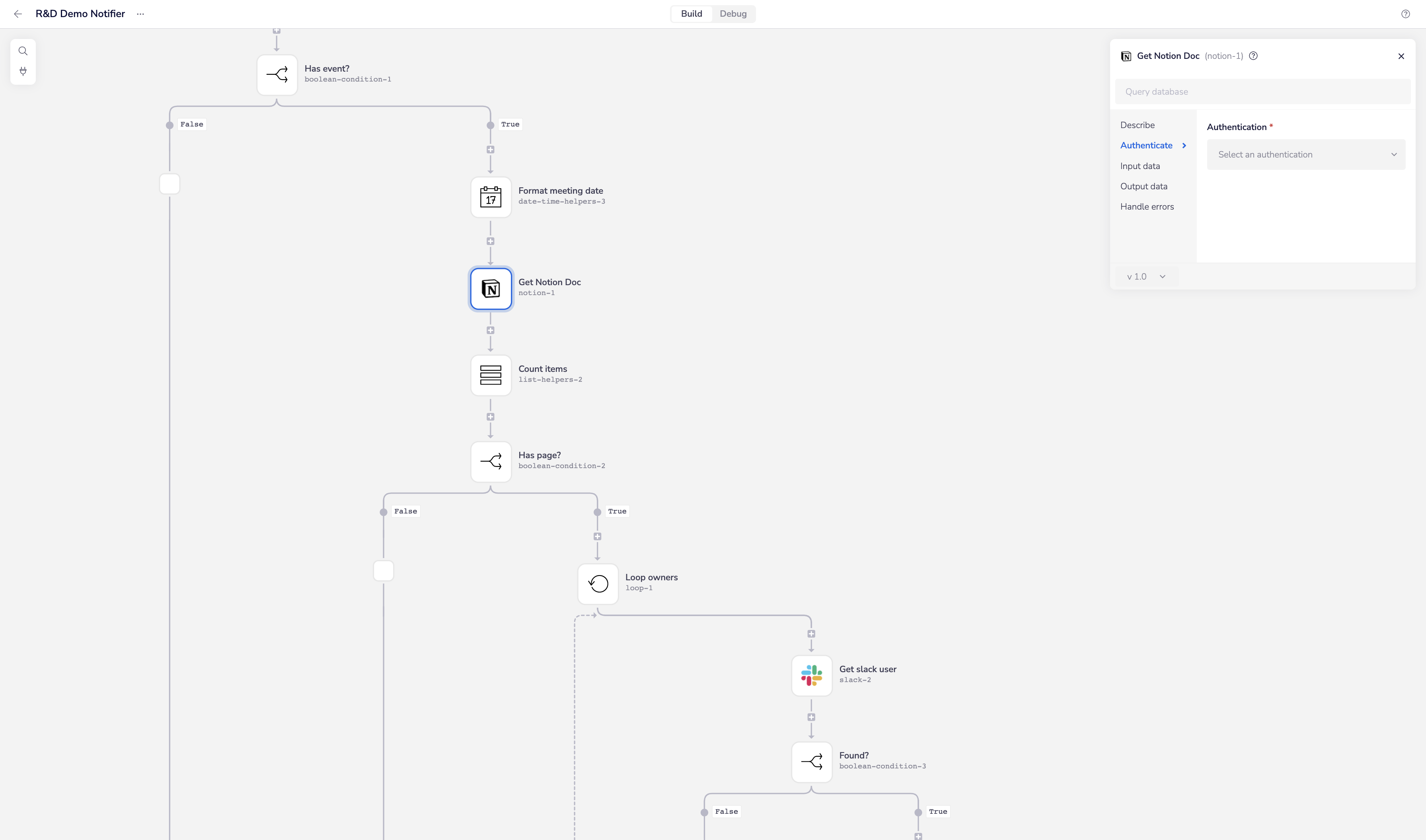
Task: Click the Query database operation field
Action: click(1262, 92)
